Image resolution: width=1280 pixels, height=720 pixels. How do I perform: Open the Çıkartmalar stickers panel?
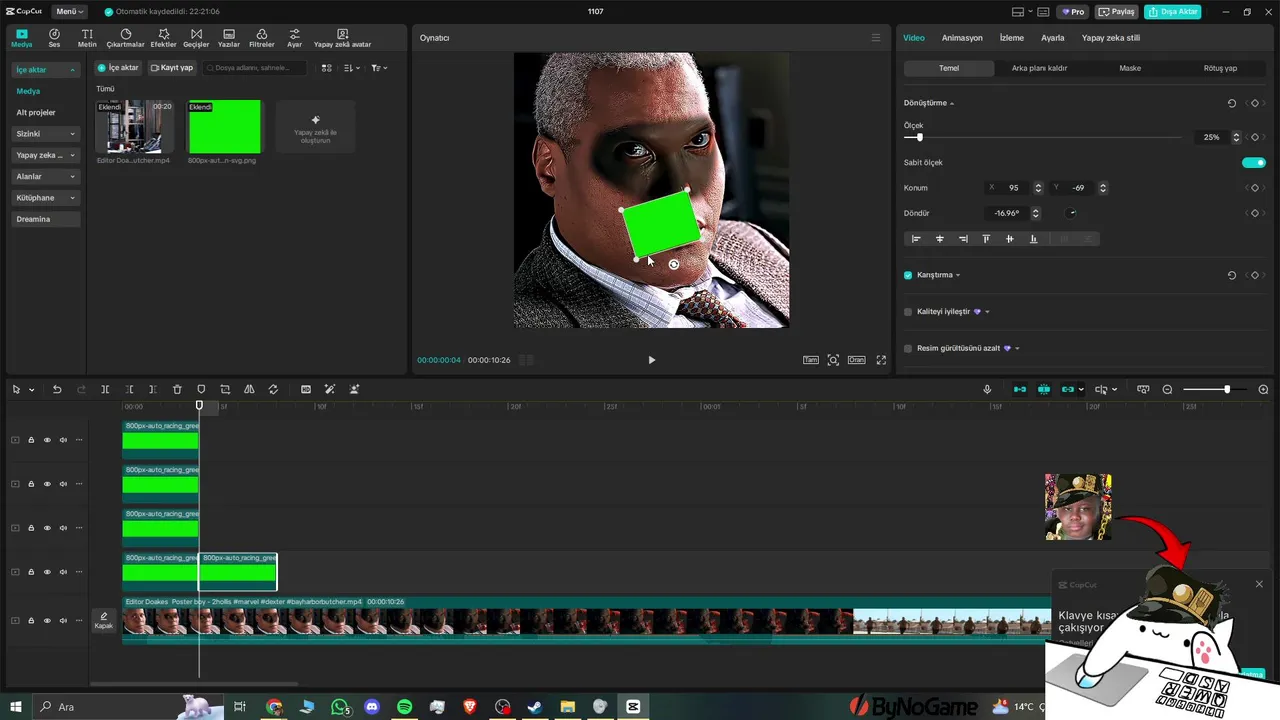point(126,38)
